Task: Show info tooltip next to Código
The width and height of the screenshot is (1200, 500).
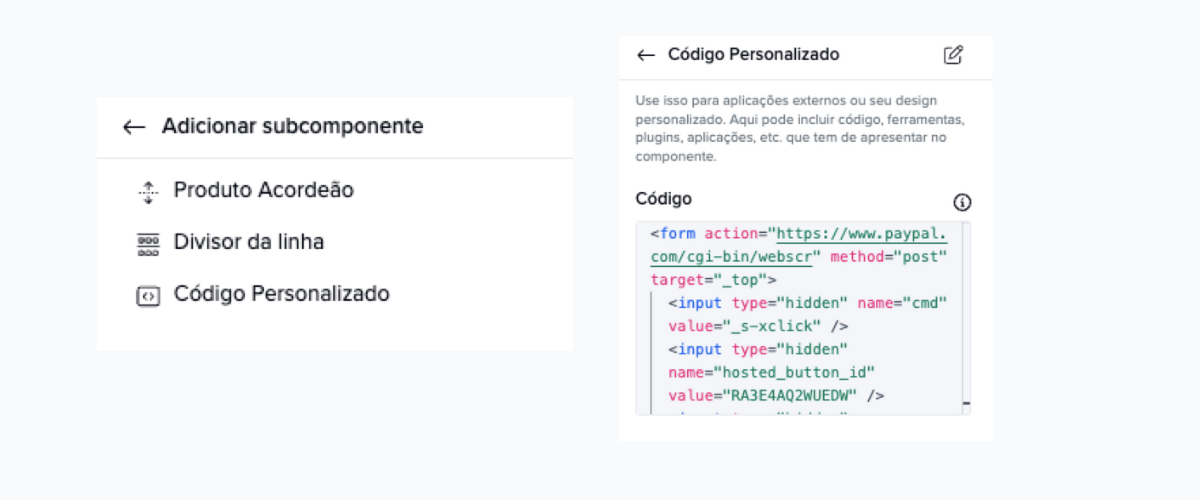Action: pos(962,203)
